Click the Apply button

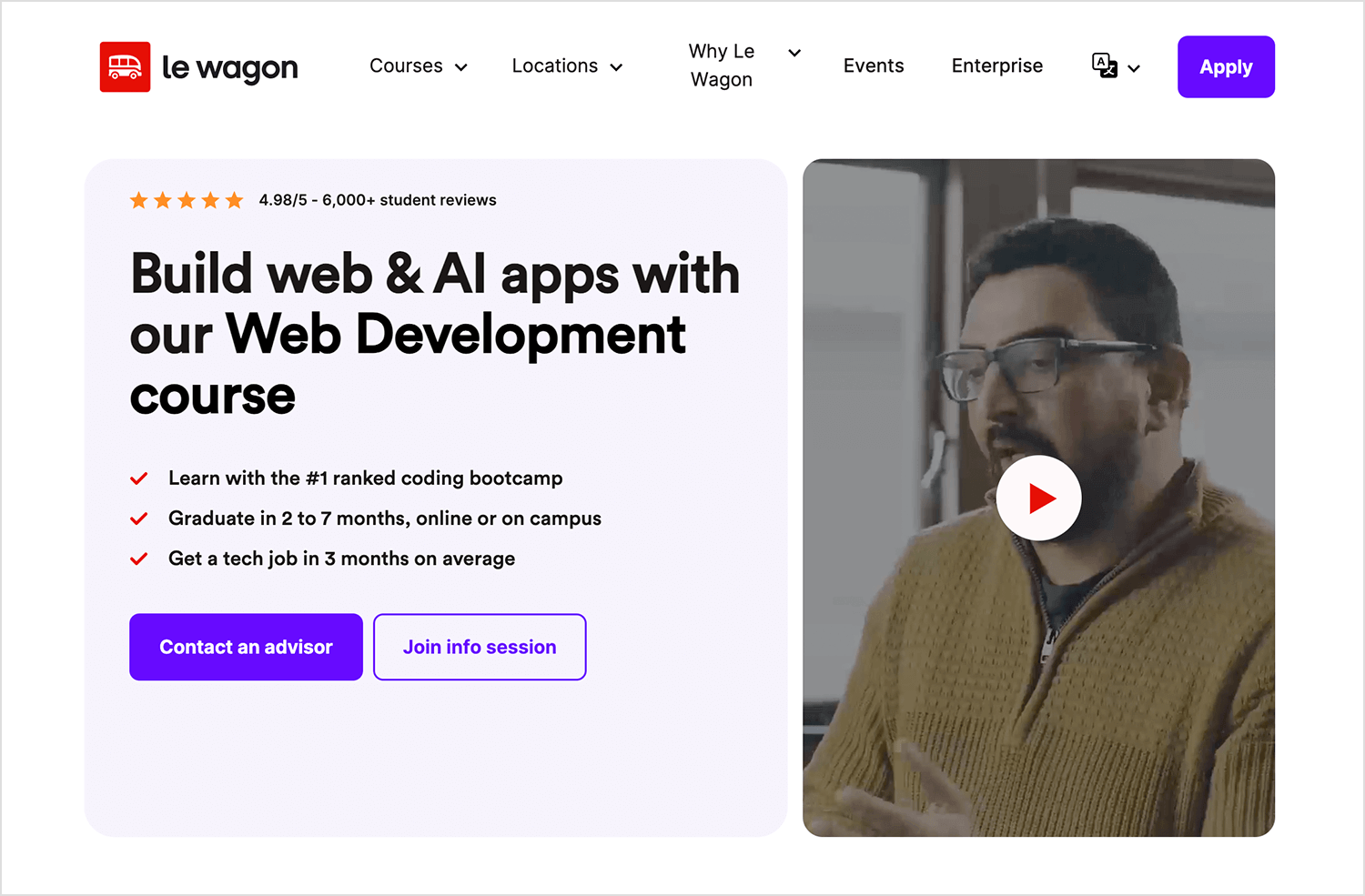click(x=1226, y=66)
